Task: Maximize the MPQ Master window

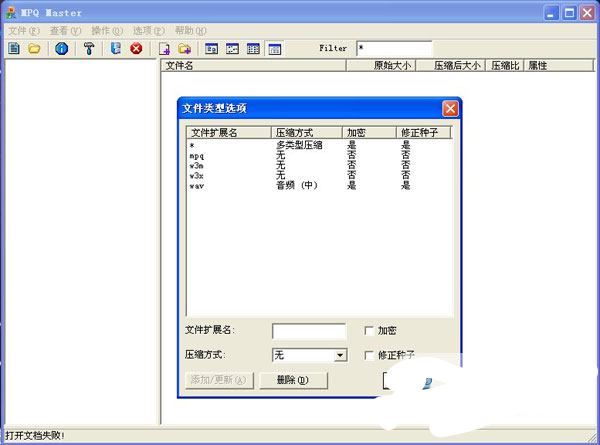Action: (569, 13)
